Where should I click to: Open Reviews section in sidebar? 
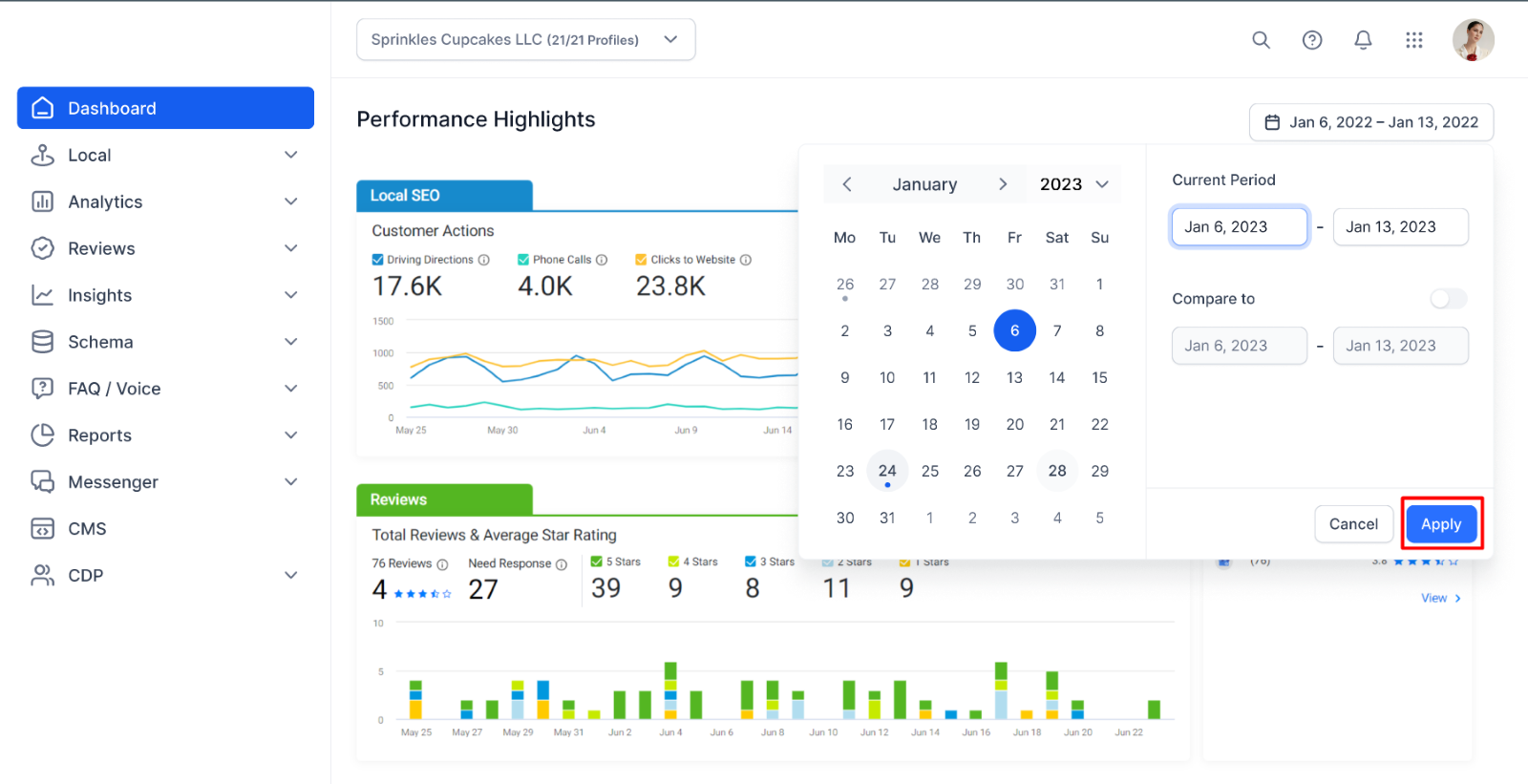(165, 248)
